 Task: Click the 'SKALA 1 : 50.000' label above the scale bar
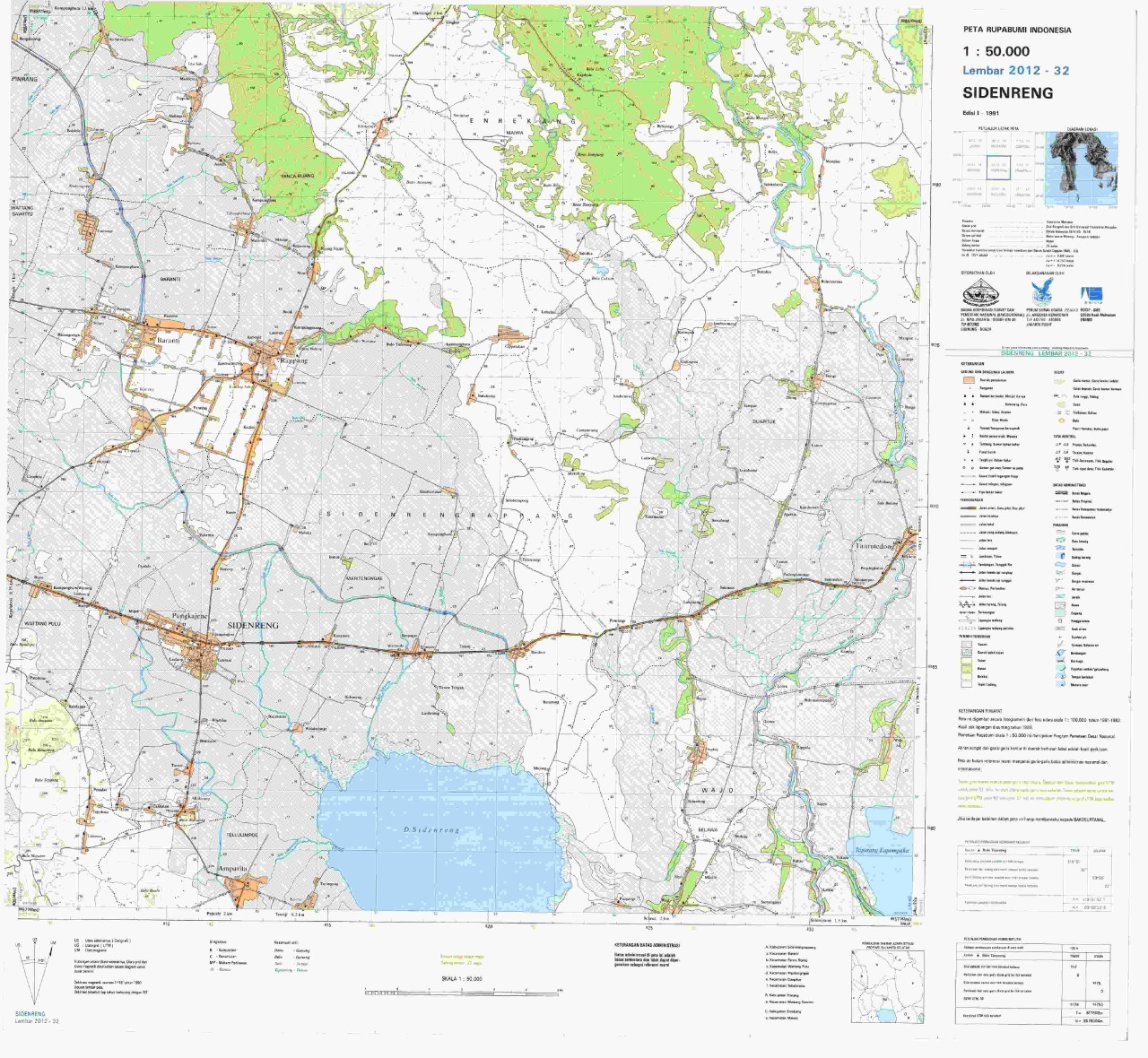(x=461, y=979)
